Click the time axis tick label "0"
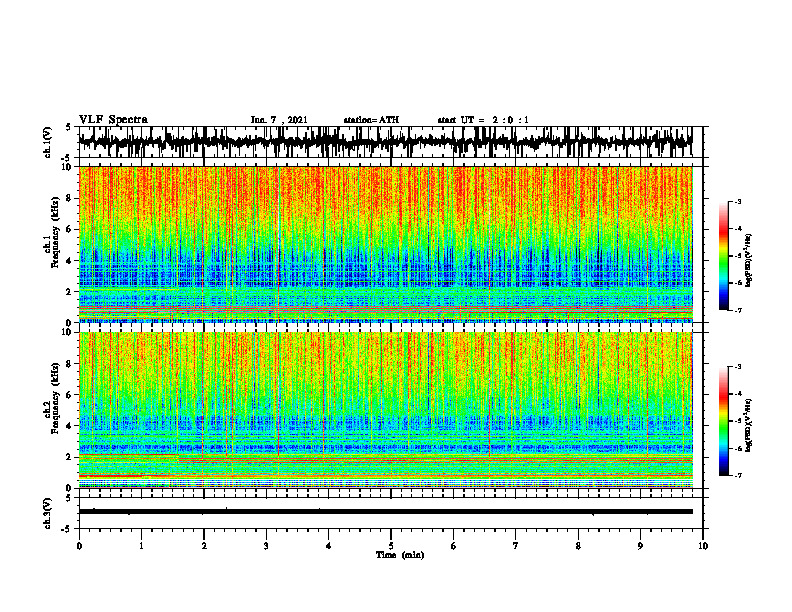This screenshot has height=612, width=792. point(79,546)
